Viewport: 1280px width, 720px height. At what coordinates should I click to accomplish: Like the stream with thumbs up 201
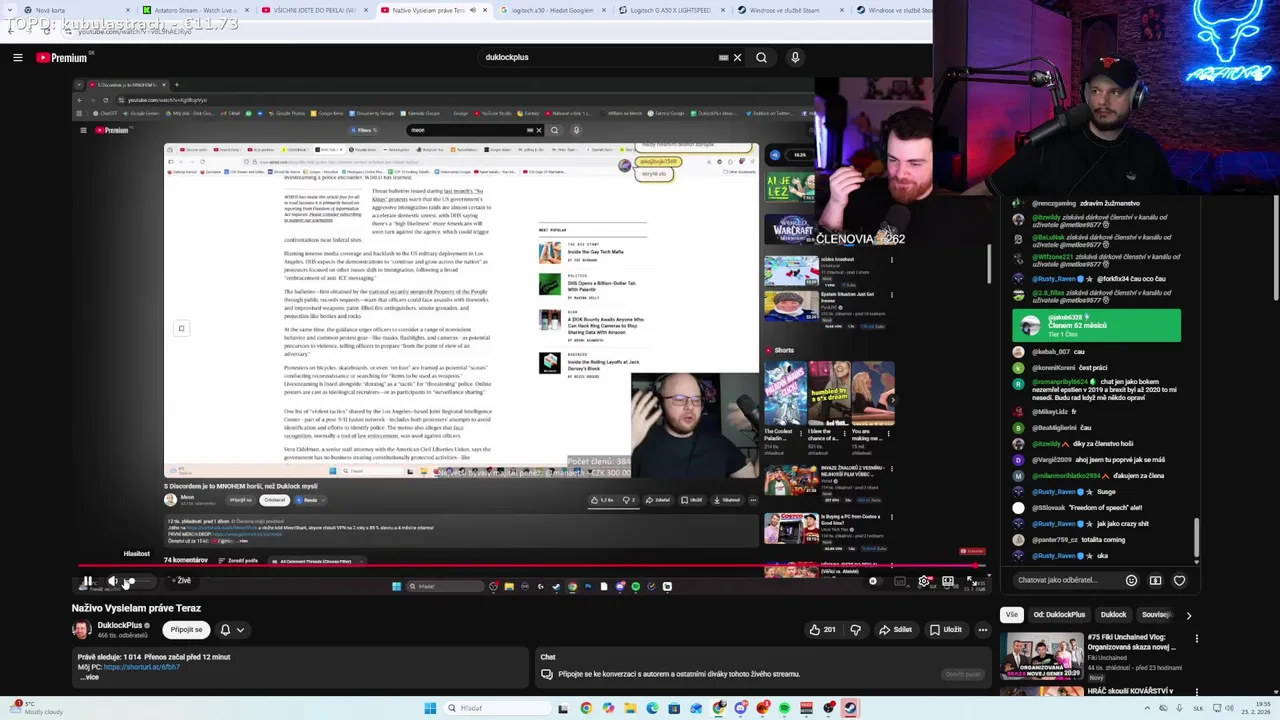pyautogui.click(x=822, y=630)
